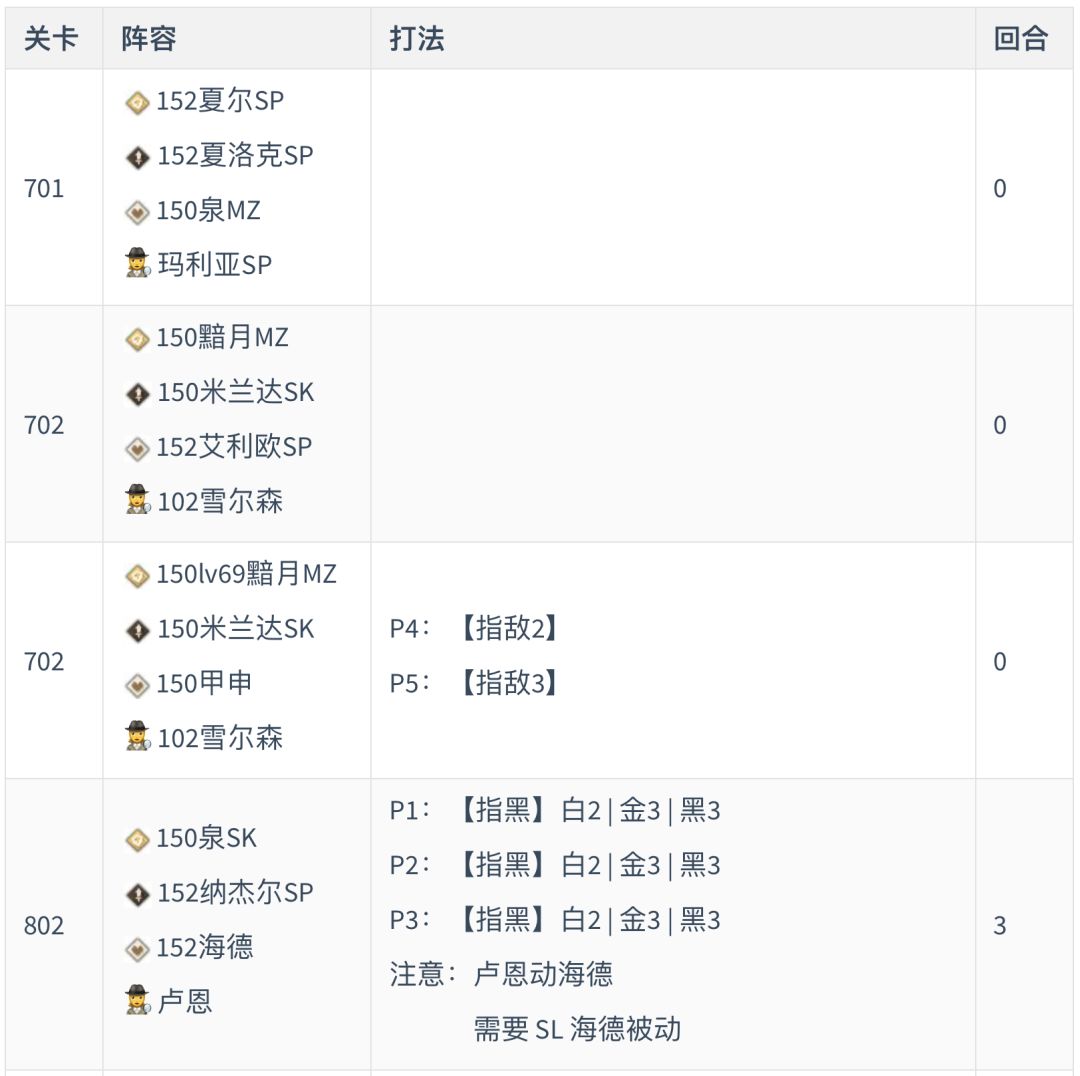This screenshot has width=1080, height=1076.
Task: Click the P1 strategy line in row 802
Action: tap(555, 811)
